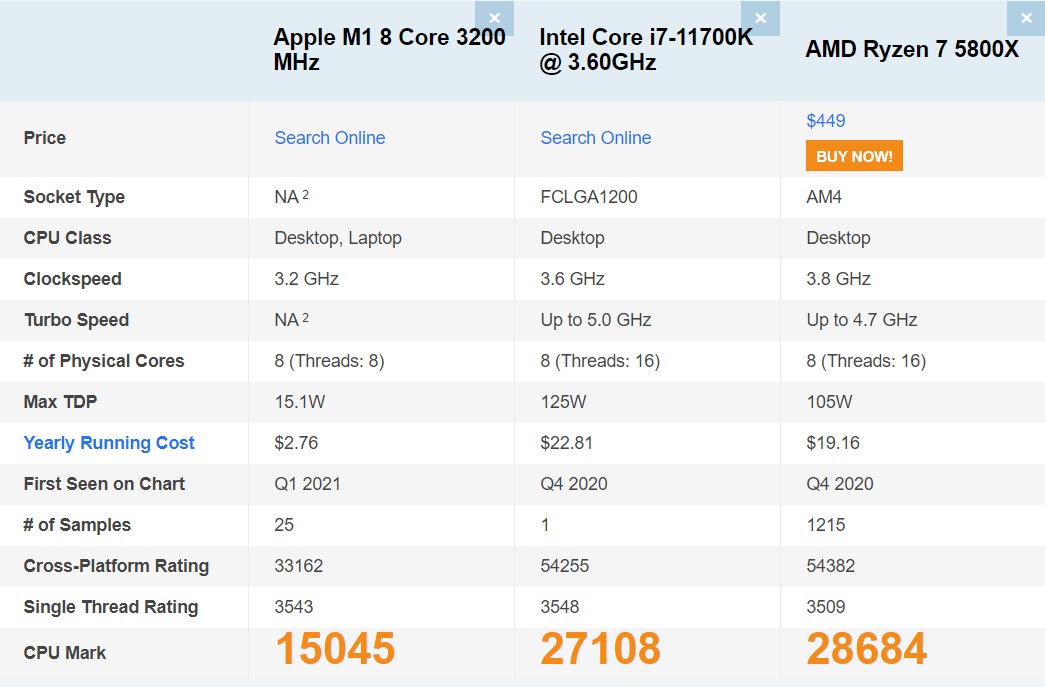The image size is (1045, 687).
Task: Select the Socket Type row label
Action: (74, 197)
